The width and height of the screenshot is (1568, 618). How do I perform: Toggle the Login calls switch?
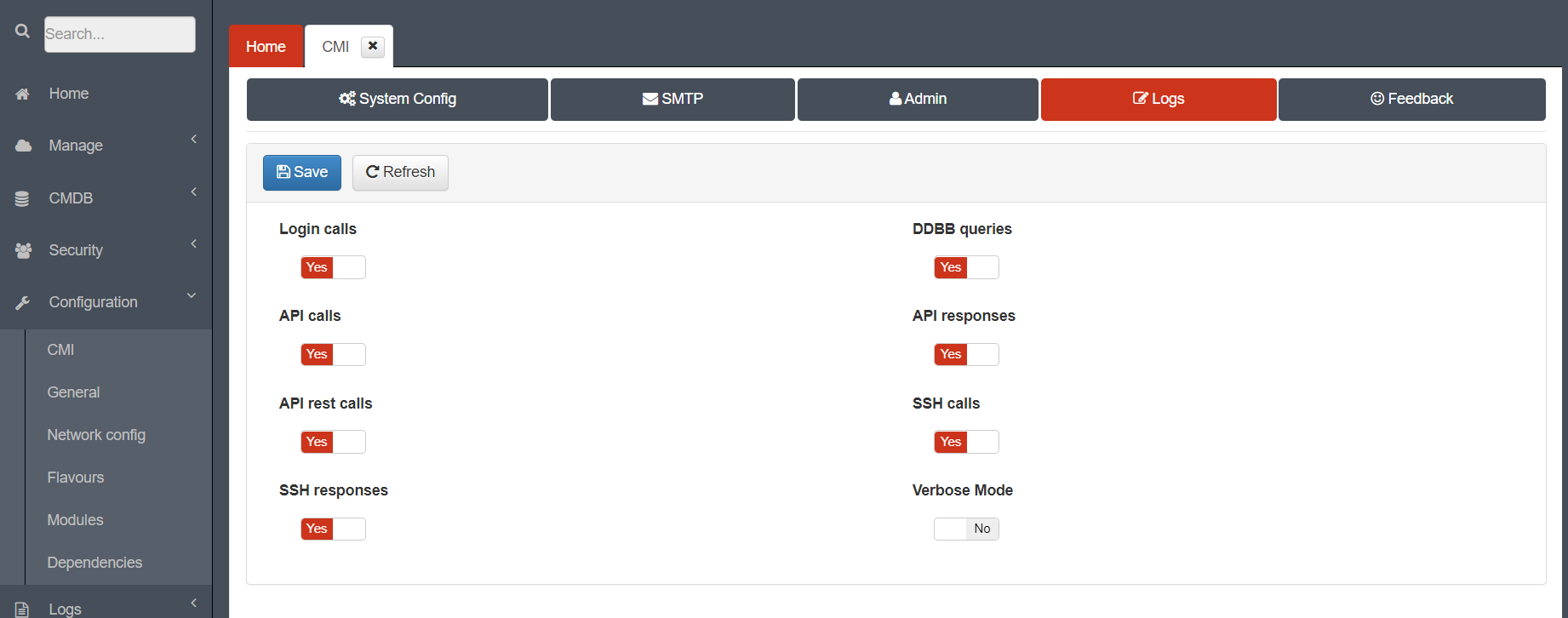(333, 267)
